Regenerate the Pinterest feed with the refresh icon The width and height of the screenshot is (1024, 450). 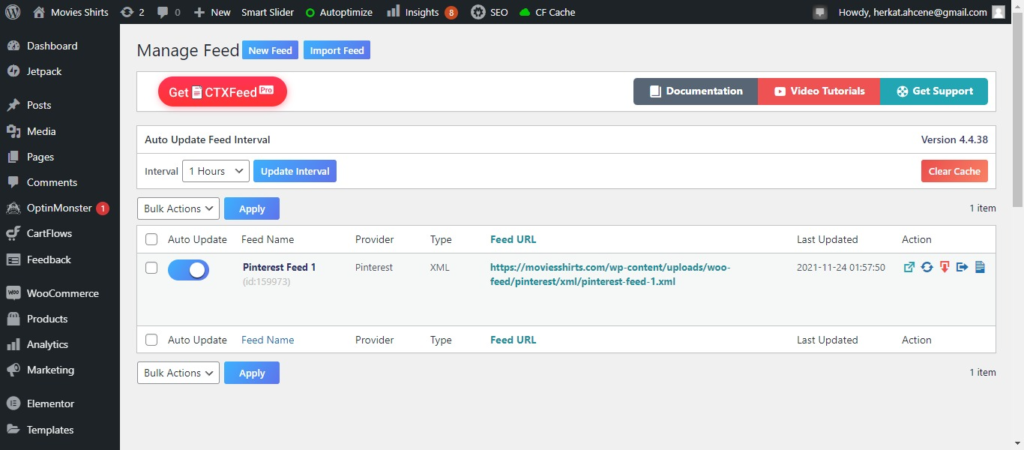pyautogui.click(x=927, y=268)
